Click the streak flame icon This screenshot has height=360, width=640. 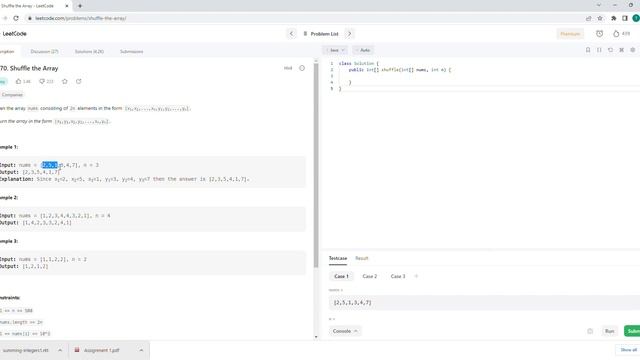click(x=616, y=34)
